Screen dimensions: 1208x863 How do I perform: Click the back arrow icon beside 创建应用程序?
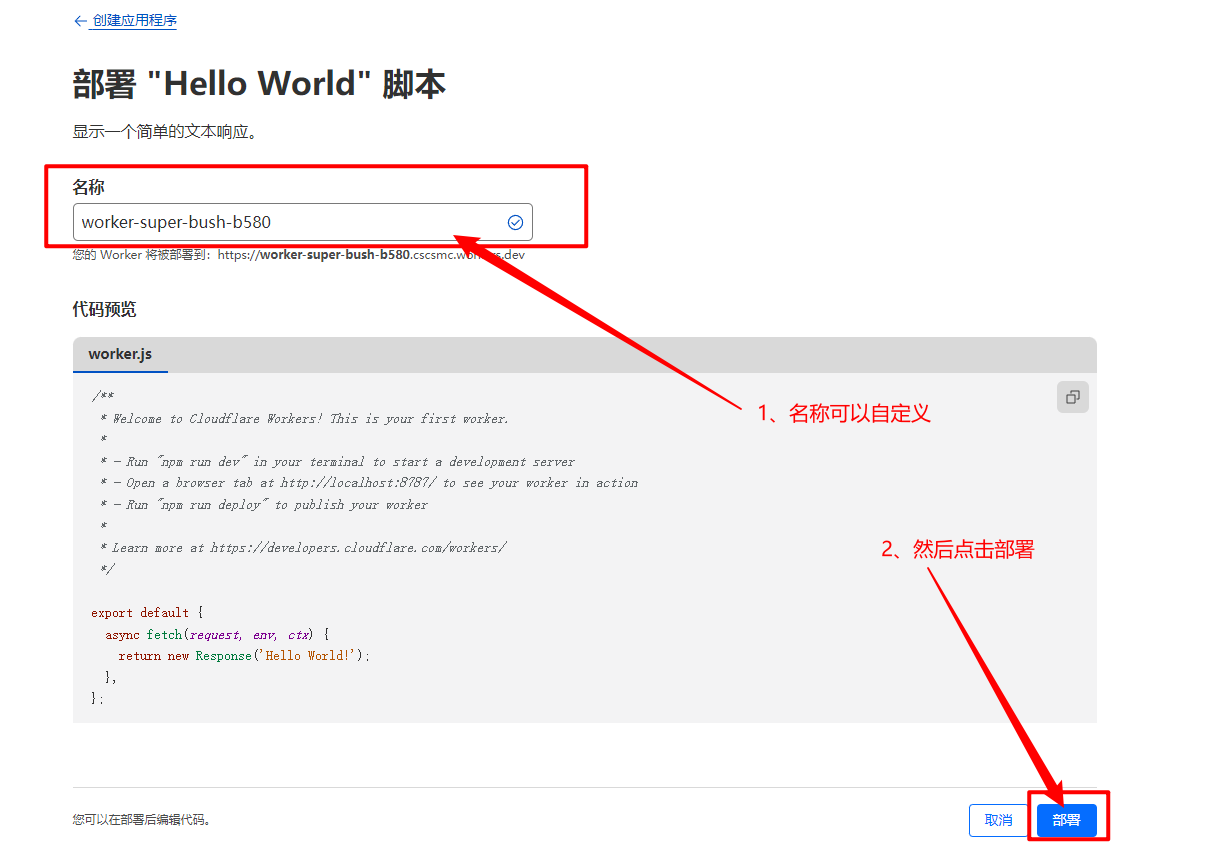80,21
